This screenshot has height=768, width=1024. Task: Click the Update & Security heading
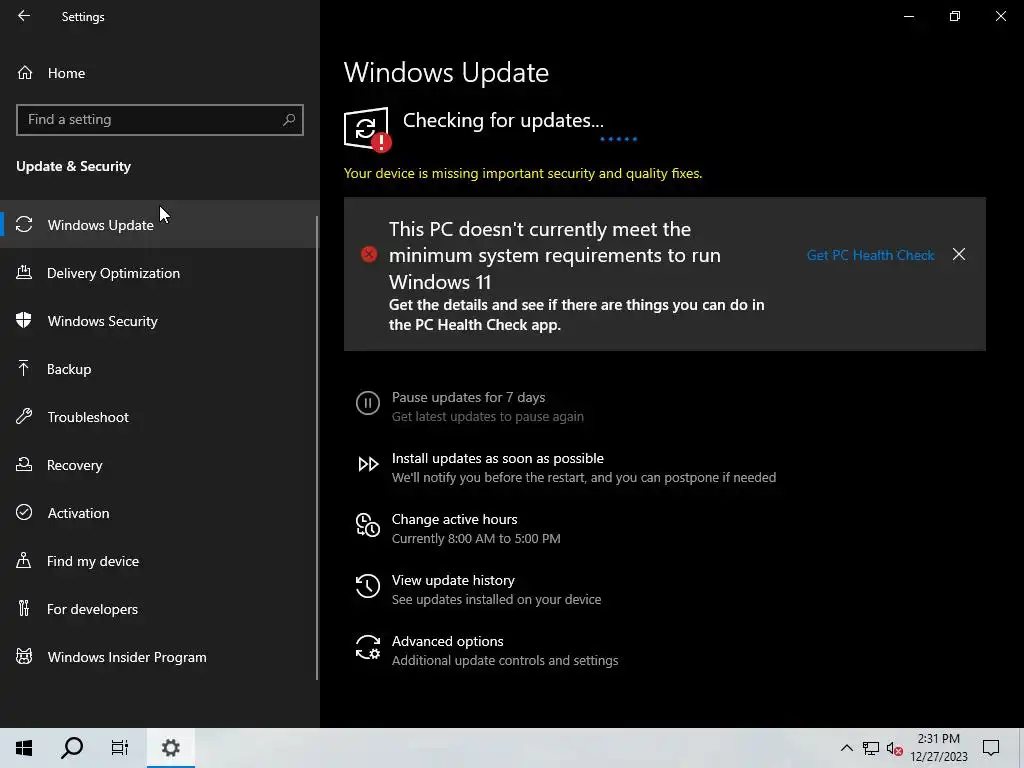pos(73,166)
